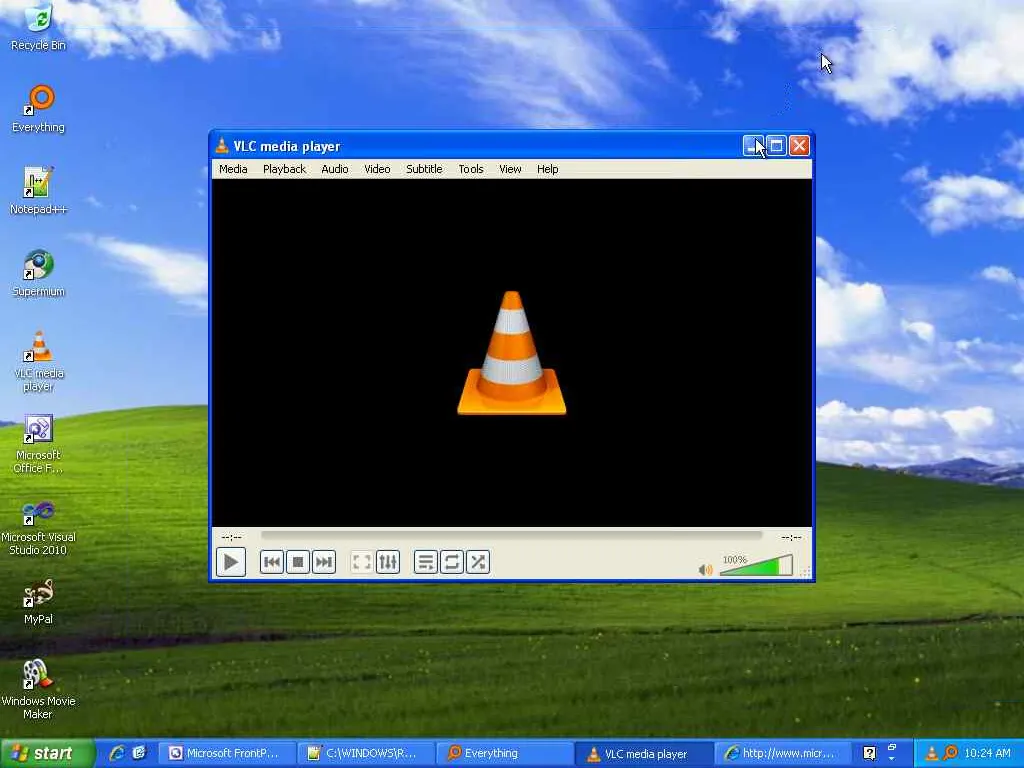Show extended settings equalizer panel
This screenshot has width=1024, height=768.
pos(388,562)
